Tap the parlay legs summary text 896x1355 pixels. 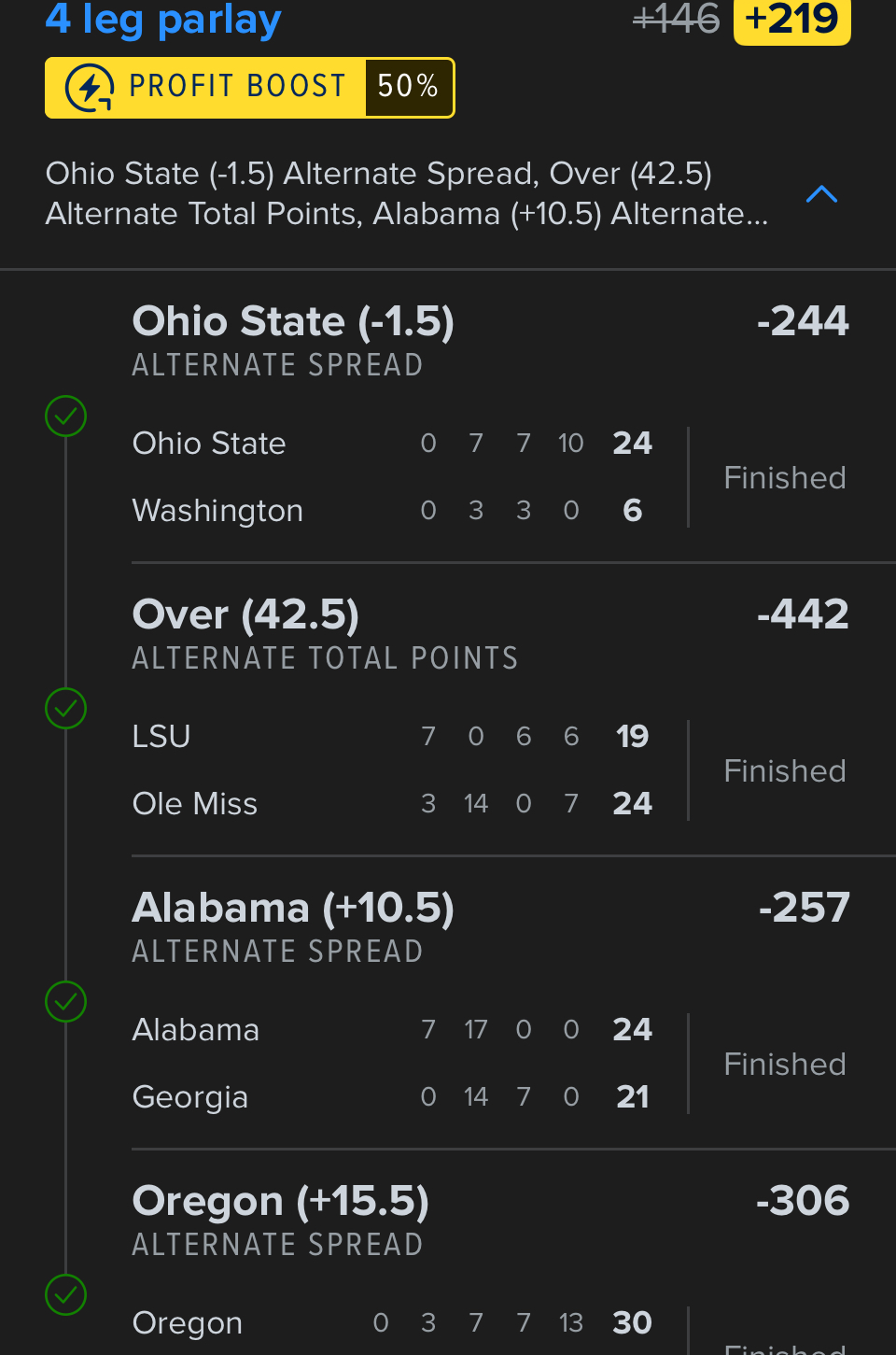tap(407, 193)
